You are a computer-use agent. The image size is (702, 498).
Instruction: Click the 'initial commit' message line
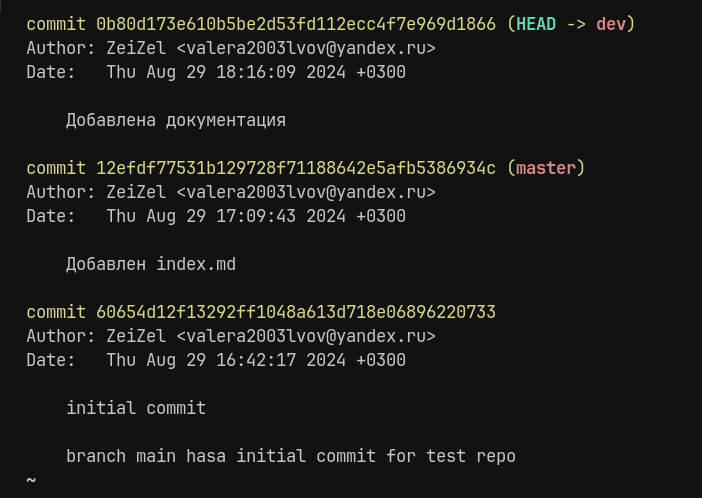(x=136, y=408)
